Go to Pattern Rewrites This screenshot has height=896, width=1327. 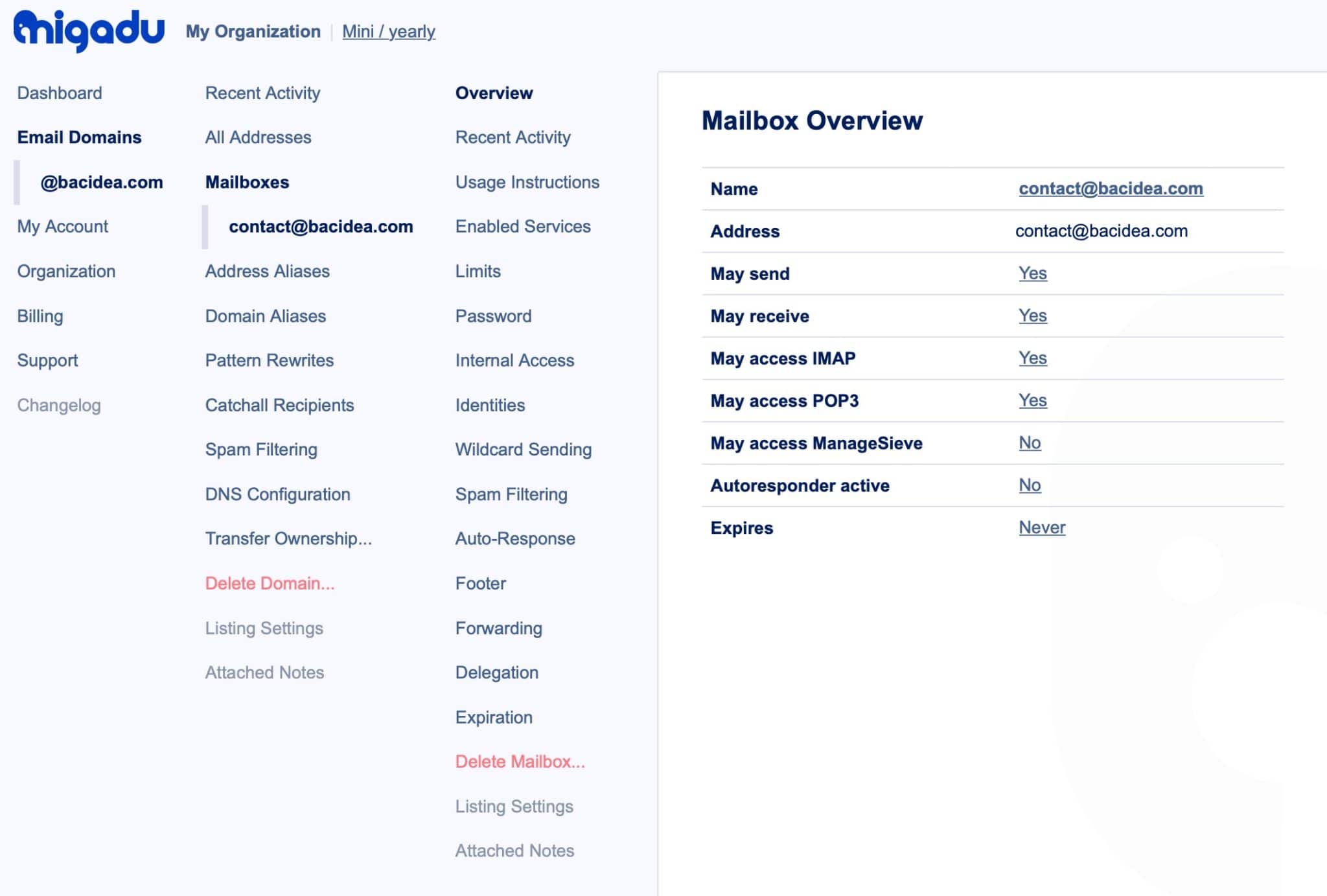tap(270, 360)
